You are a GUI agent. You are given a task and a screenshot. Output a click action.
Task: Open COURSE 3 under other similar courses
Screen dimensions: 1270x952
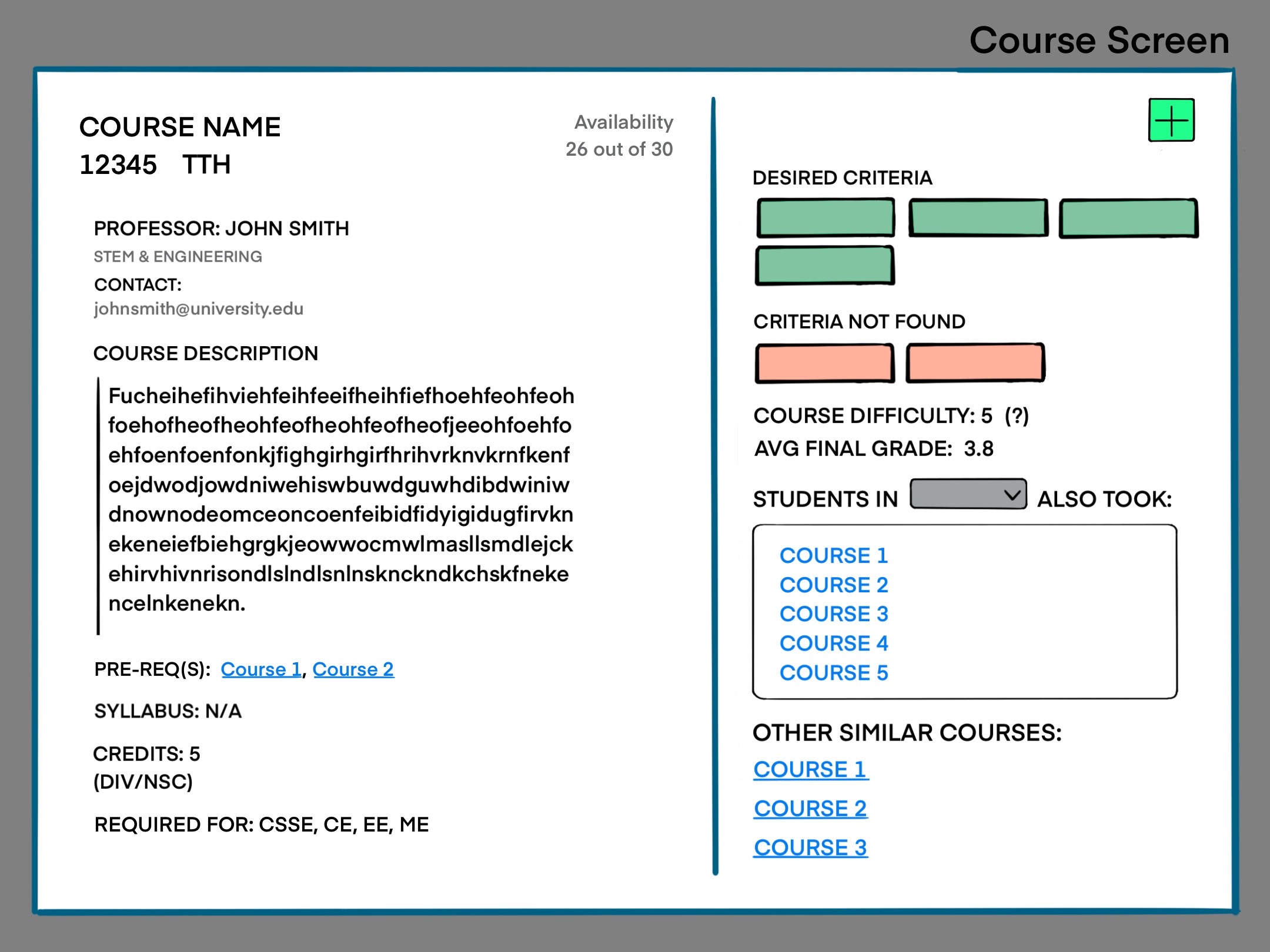point(810,848)
